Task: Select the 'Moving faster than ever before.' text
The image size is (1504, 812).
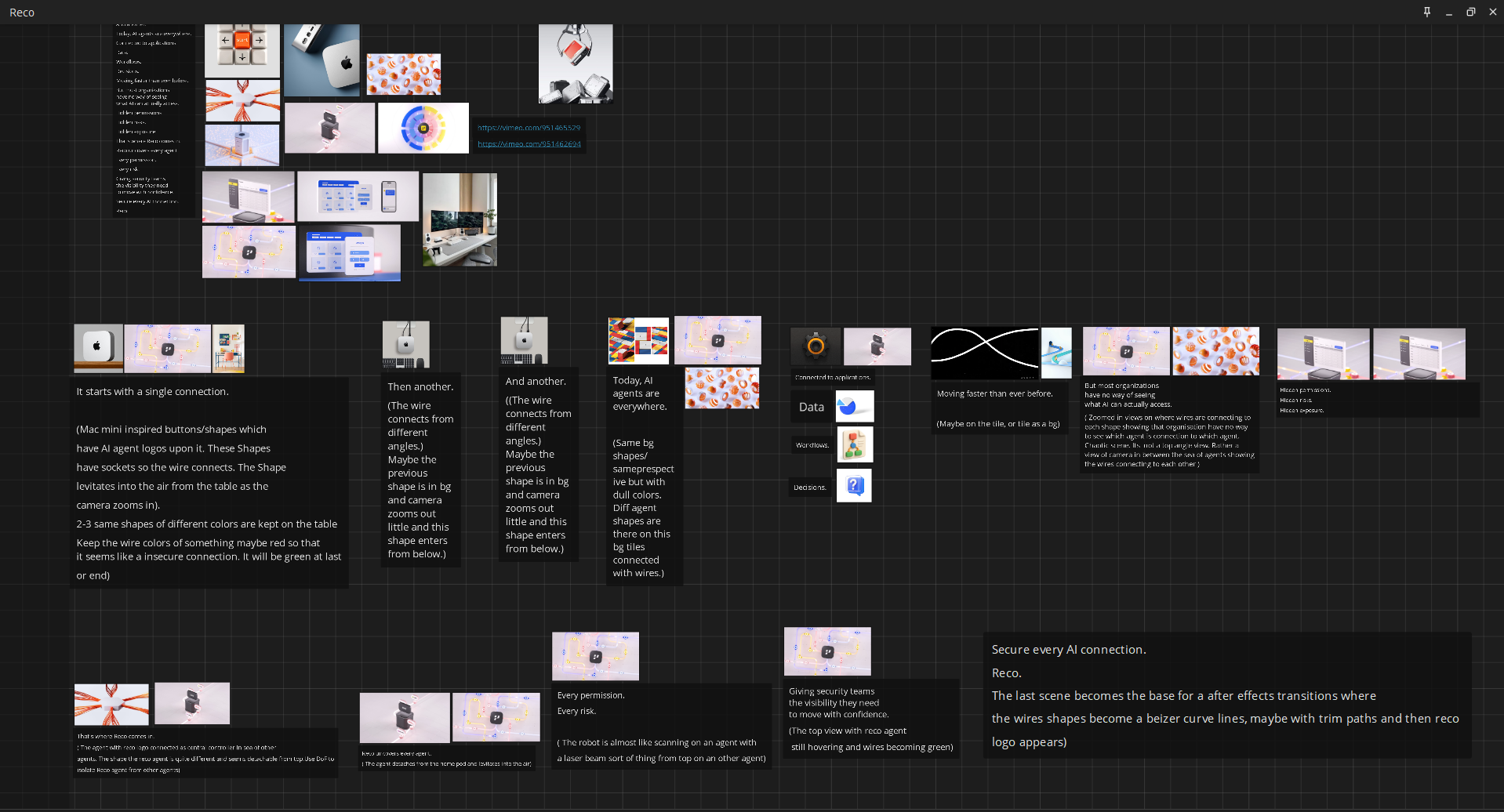Action: pyautogui.click(x=995, y=394)
